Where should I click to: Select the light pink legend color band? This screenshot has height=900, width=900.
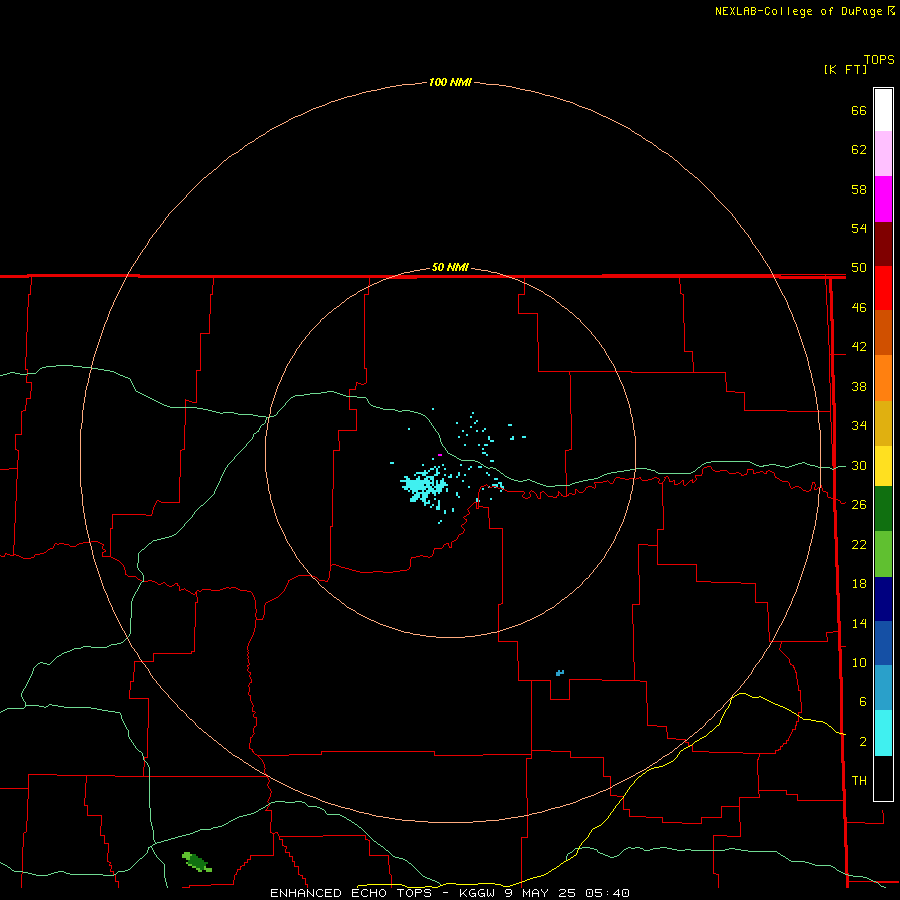883,154
